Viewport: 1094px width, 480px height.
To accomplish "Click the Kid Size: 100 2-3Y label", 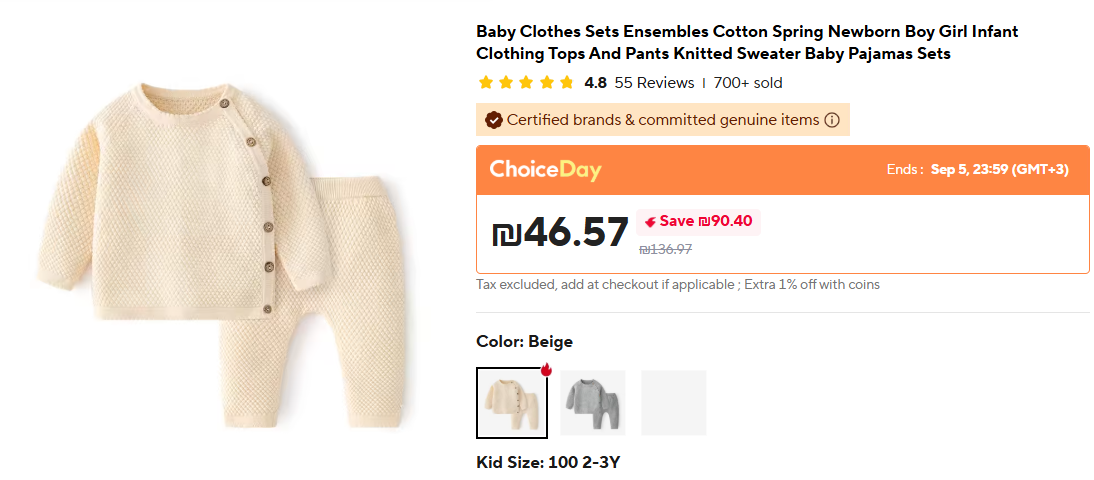I will pos(550,463).
